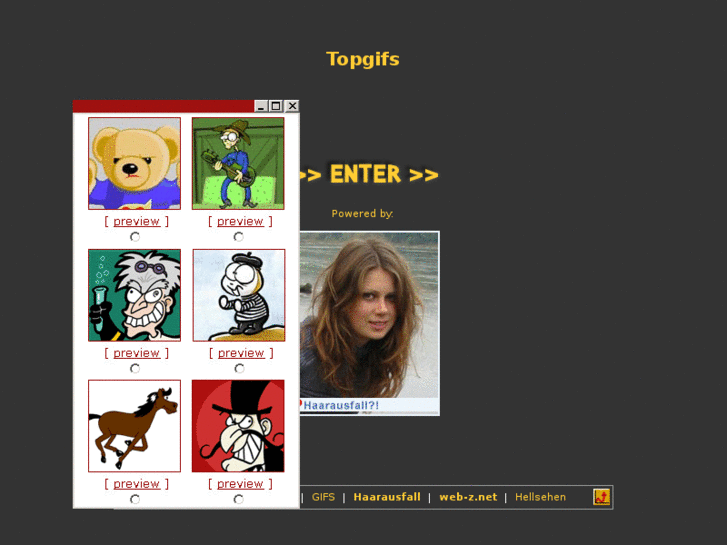Screen dimensions: 727x545
Task: Open the GIFS link in the footer bar
Action: pos(323,497)
